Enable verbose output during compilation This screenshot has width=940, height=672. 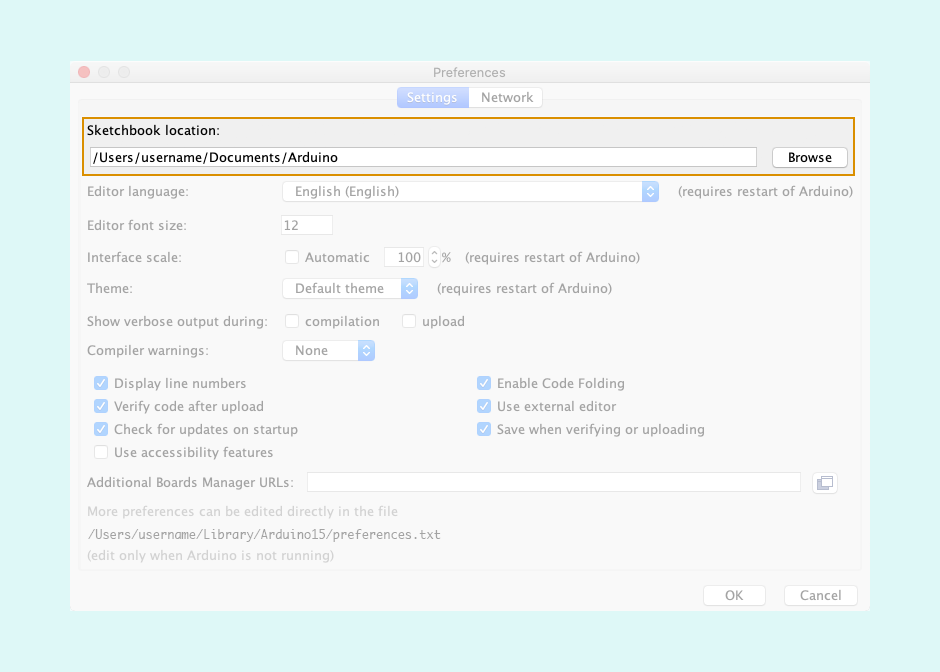[x=292, y=321]
